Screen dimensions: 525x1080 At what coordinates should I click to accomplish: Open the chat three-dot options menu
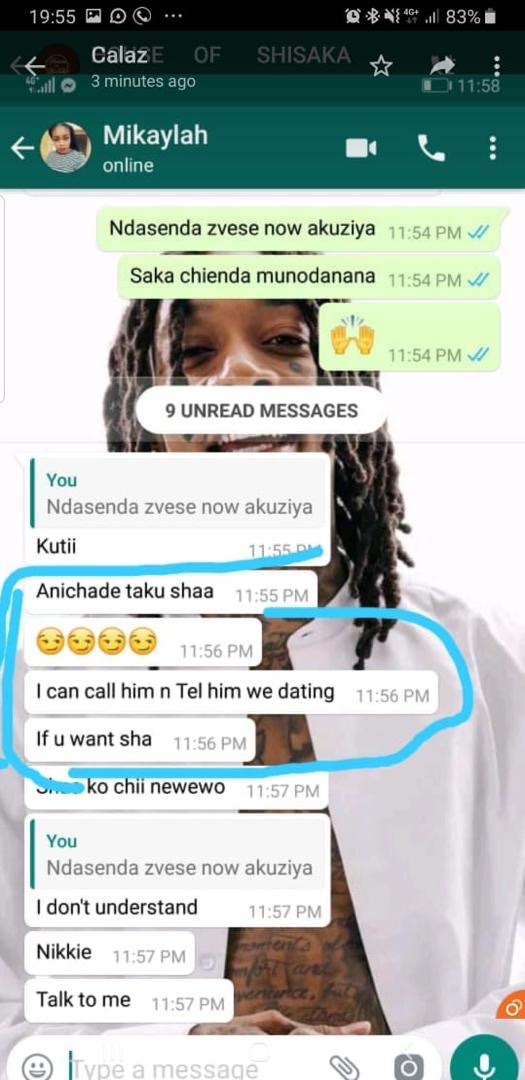pos(493,148)
